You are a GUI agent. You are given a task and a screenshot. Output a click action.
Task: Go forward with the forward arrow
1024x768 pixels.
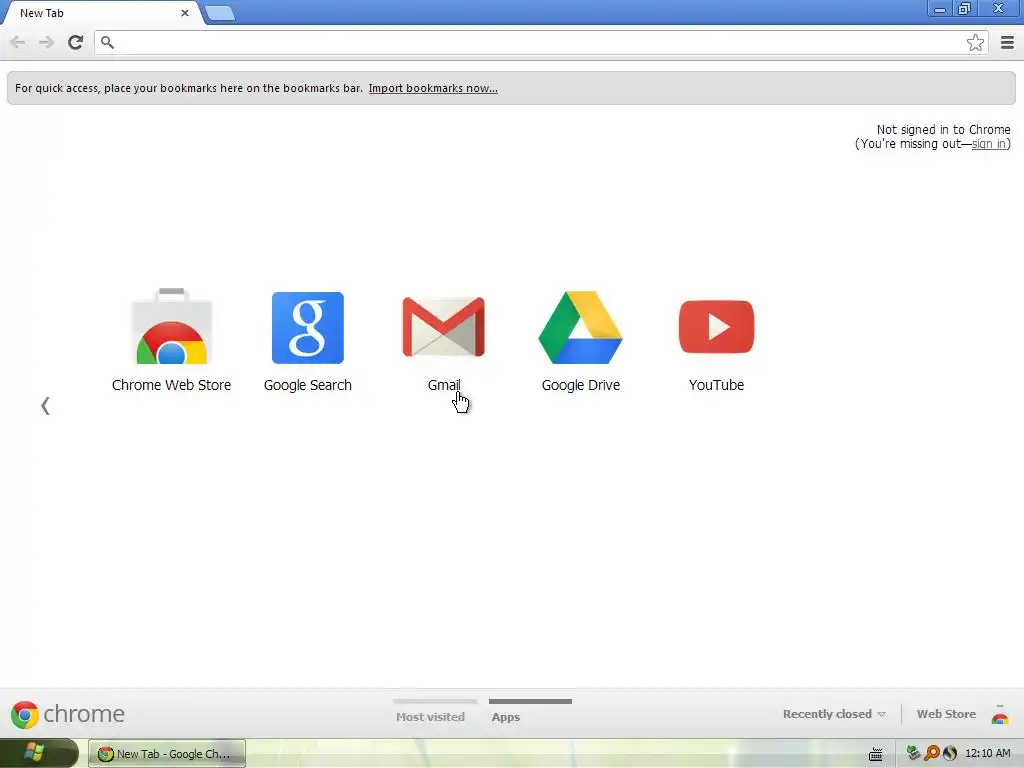(x=46, y=42)
